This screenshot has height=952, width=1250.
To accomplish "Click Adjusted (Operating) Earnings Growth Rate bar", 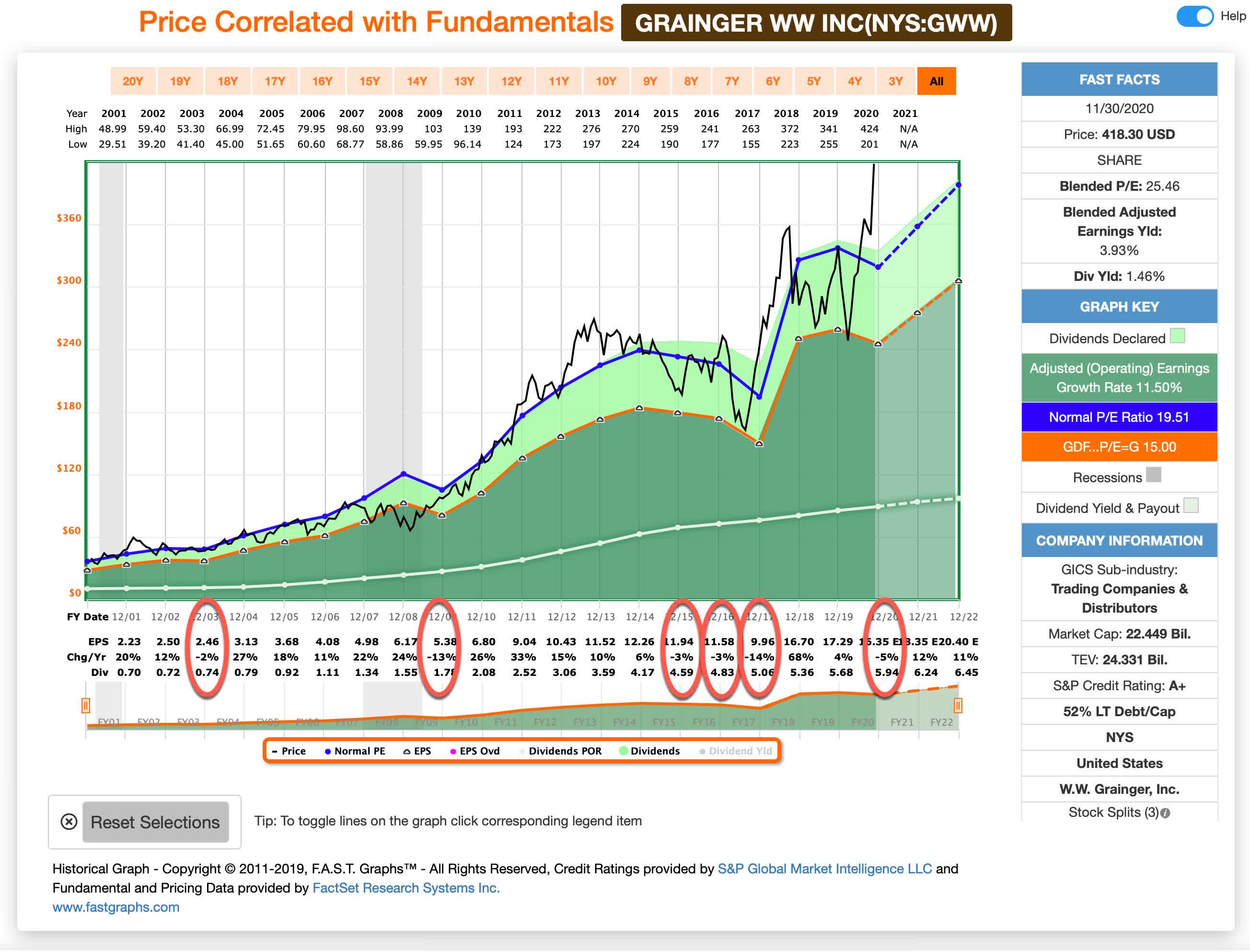I will pos(1119,377).
